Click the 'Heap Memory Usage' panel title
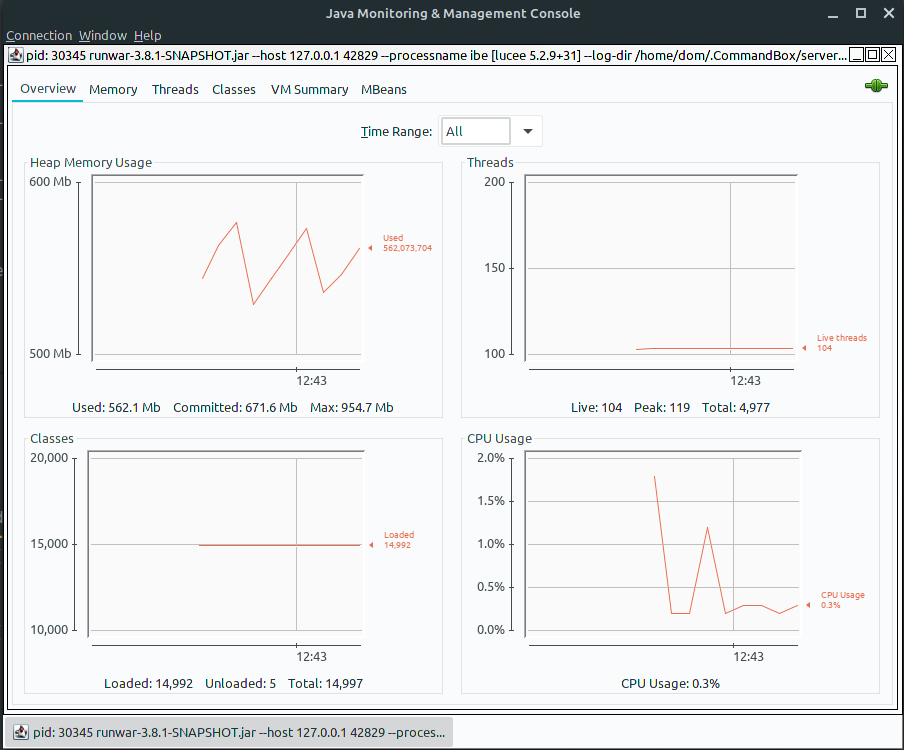This screenshot has width=904, height=750. [x=91, y=163]
